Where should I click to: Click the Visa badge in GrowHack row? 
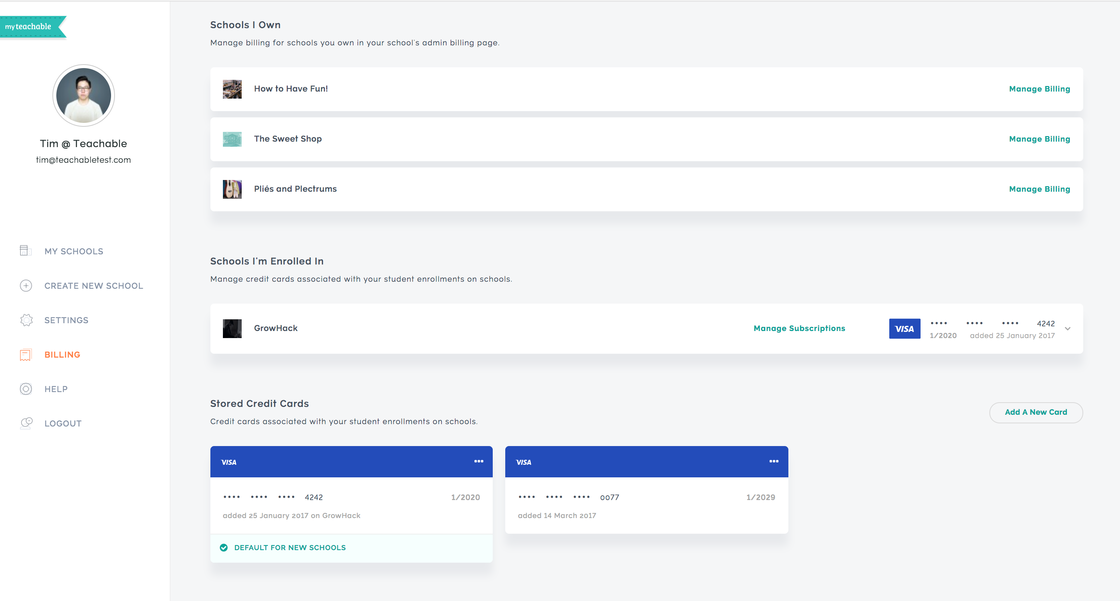click(904, 328)
